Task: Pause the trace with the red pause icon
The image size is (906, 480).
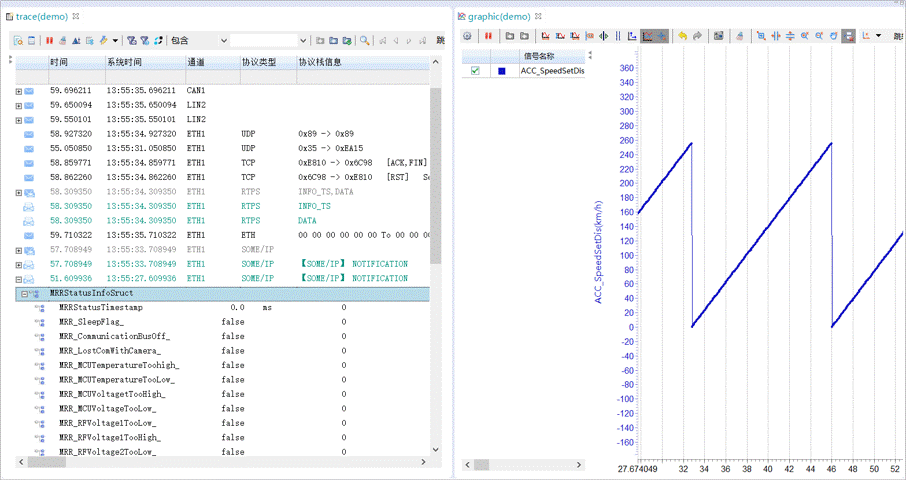Action: [x=49, y=41]
